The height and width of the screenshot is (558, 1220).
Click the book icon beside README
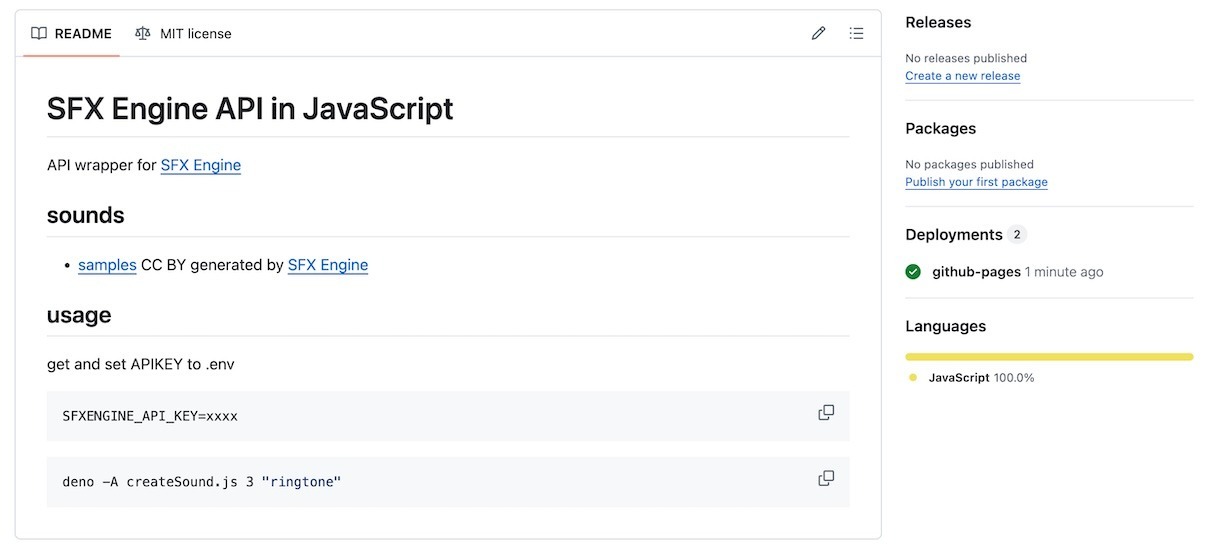(39, 33)
